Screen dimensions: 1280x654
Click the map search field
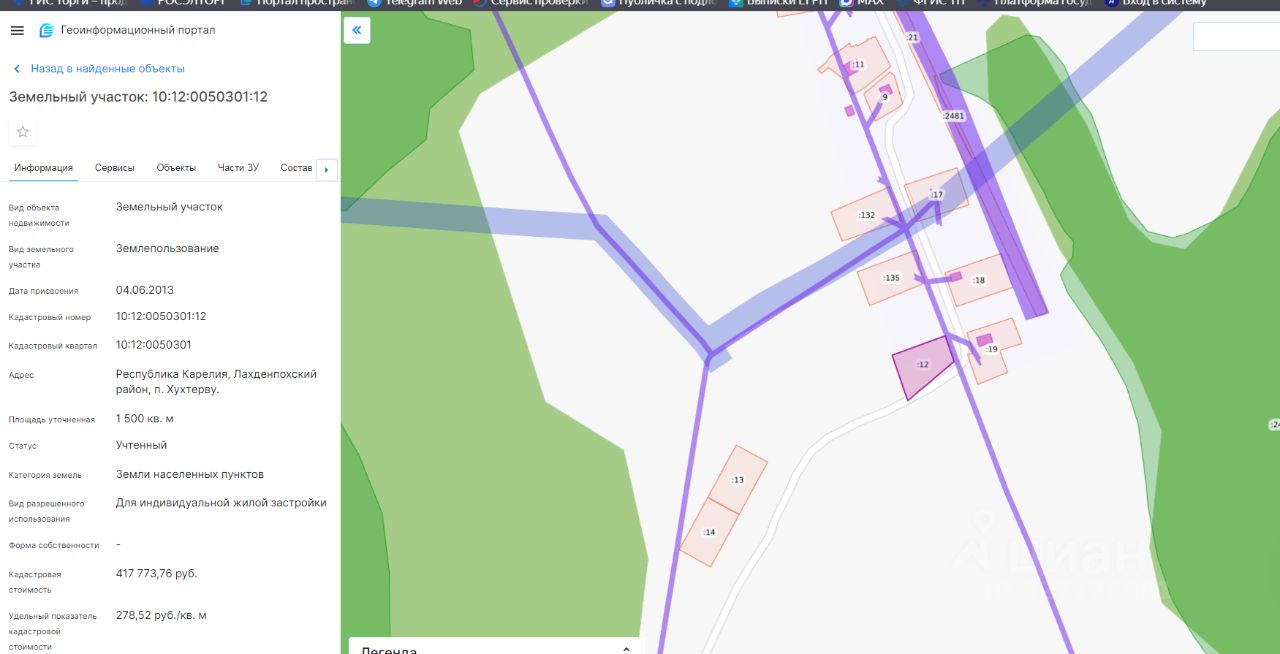(x=1236, y=36)
